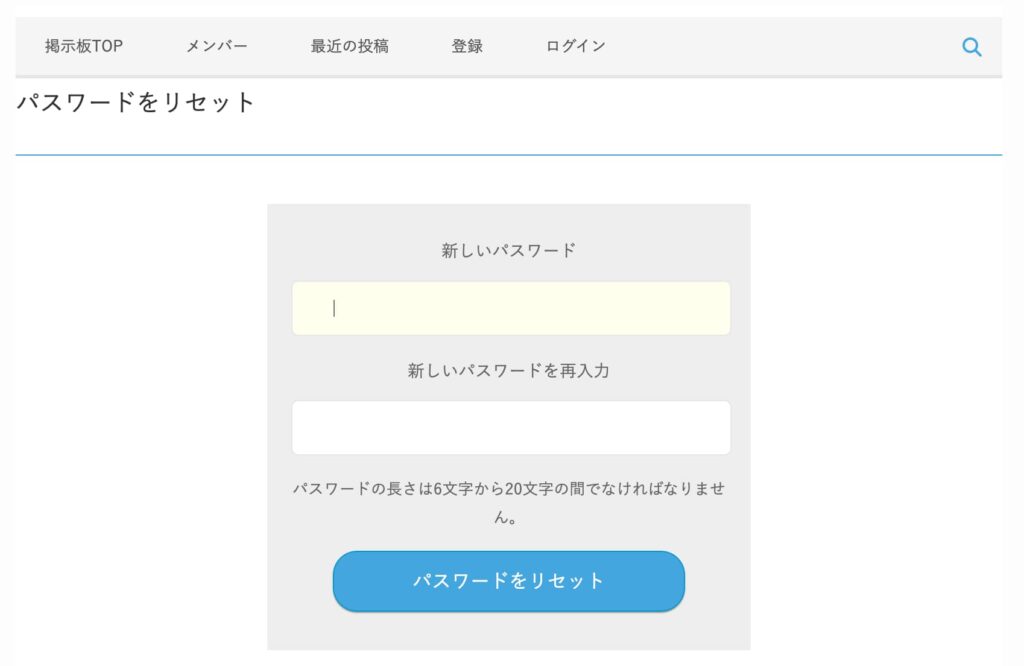This screenshot has height=666, width=1024.
Task: Select 登録 in the top menu
Action: [x=467, y=46]
